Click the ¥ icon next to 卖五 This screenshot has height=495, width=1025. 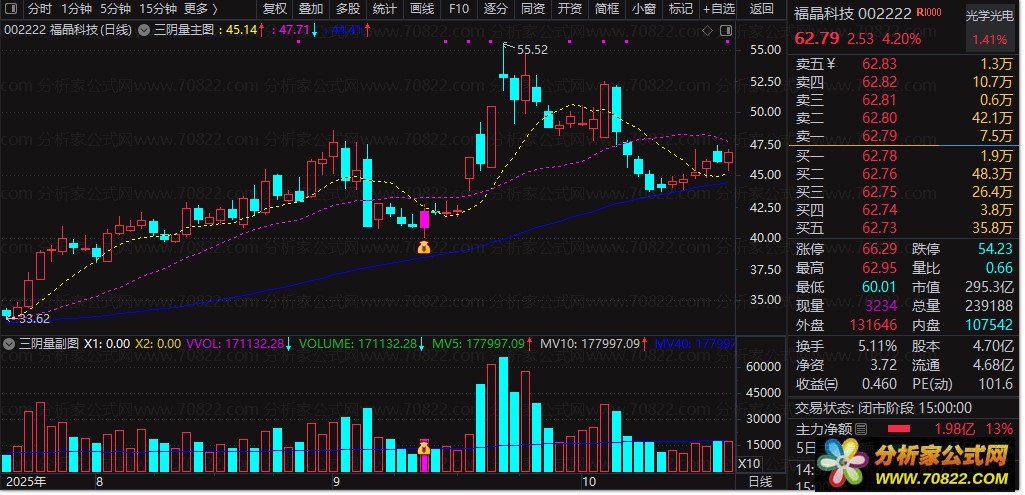[832, 64]
